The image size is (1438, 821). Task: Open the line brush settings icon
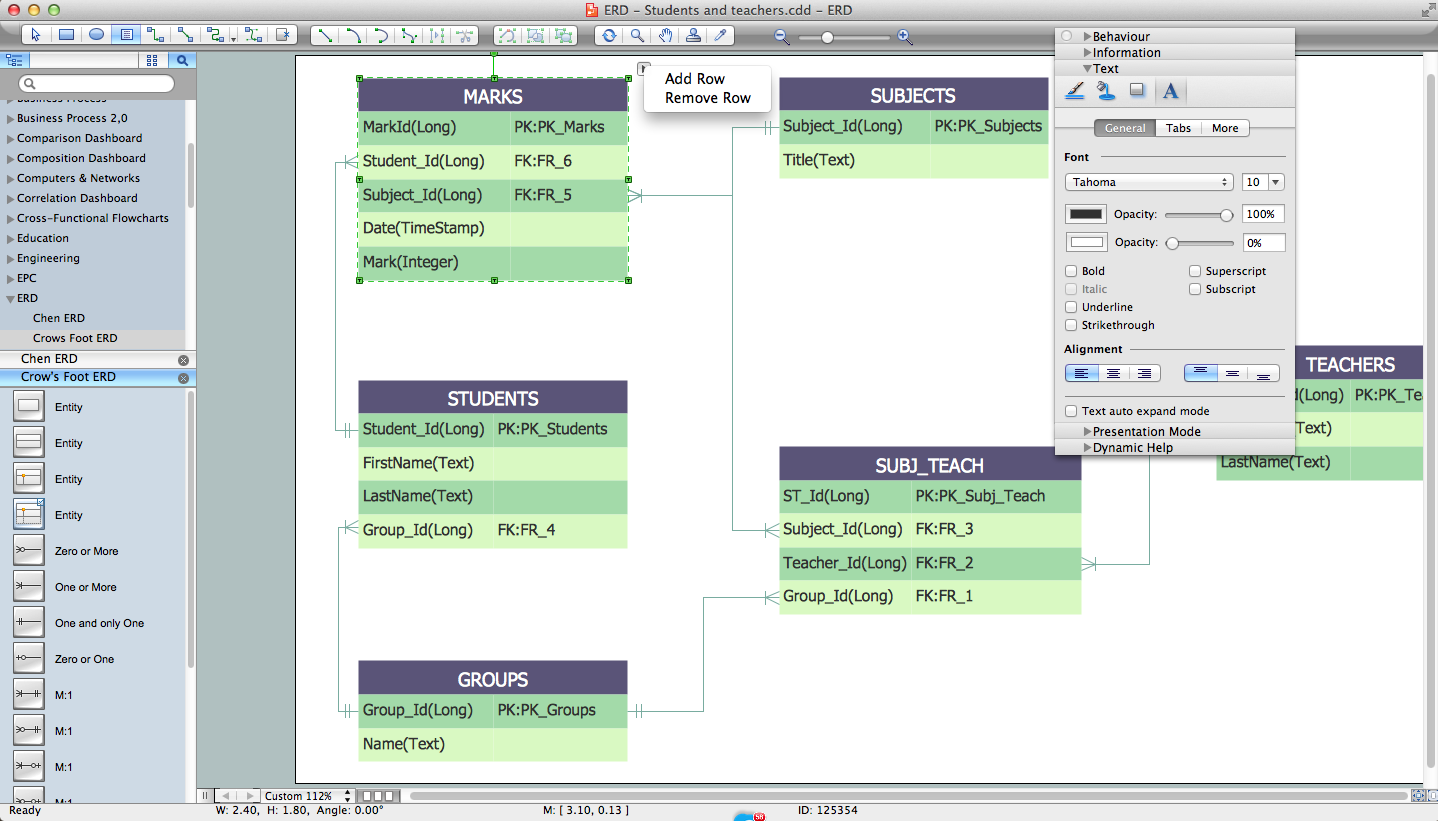1075,91
